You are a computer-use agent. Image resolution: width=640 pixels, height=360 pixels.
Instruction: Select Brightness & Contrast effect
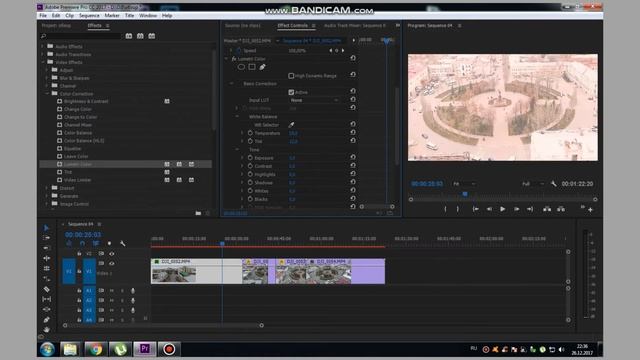pyautogui.click(x=86, y=101)
